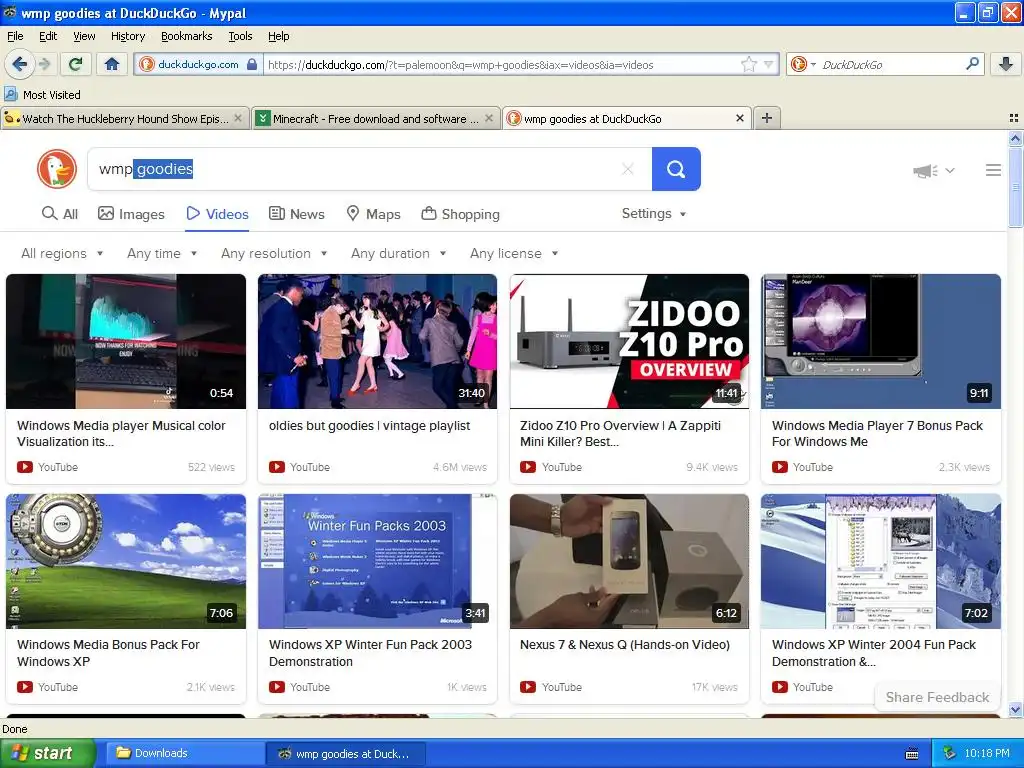Switch to the Images results tab
Screen dimensions: 1024x768
tap(131, 214)
